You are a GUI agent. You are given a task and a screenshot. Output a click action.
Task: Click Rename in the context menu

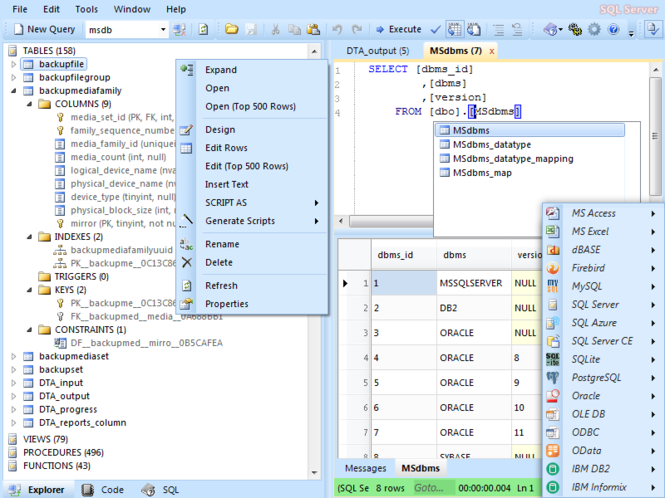[252, 244]
